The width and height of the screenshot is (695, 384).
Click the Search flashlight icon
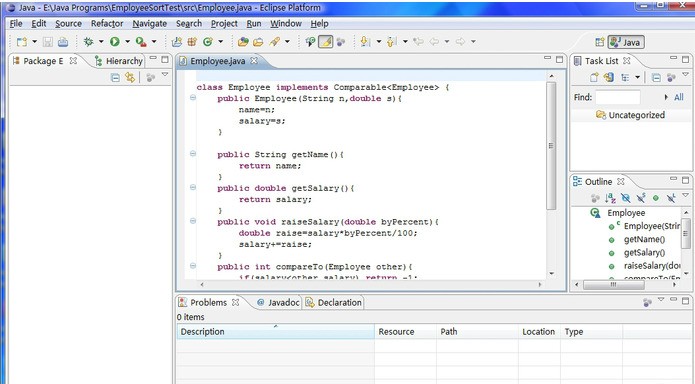(x=274, y=42)
